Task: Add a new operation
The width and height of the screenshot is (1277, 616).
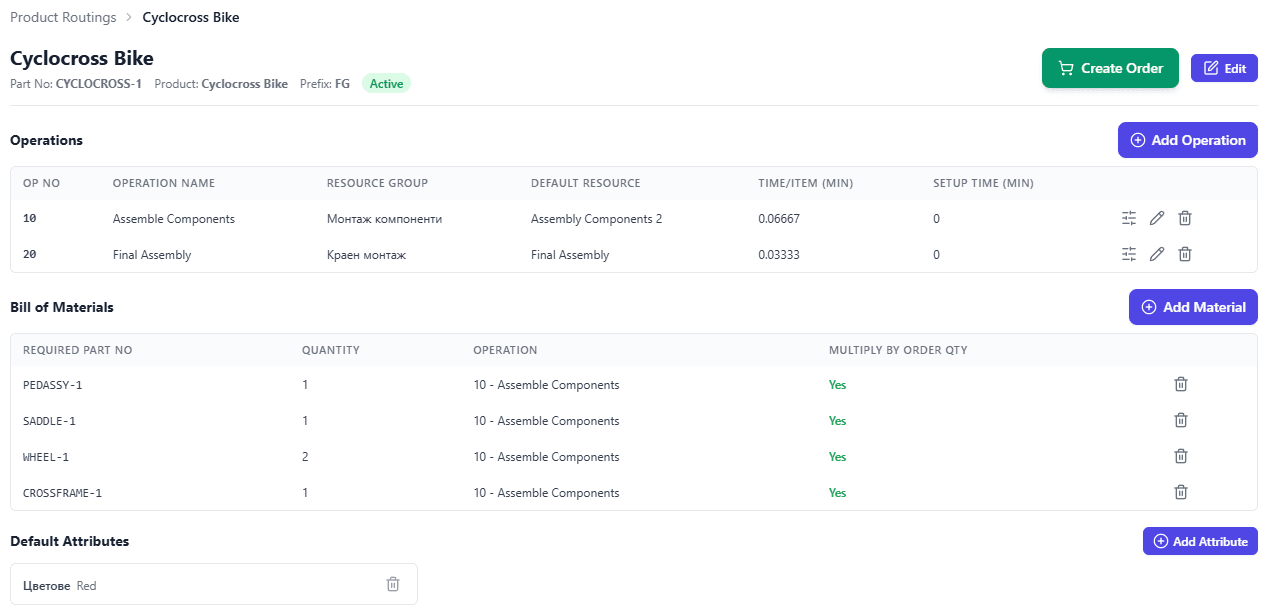Action: tap(1187, 140)
